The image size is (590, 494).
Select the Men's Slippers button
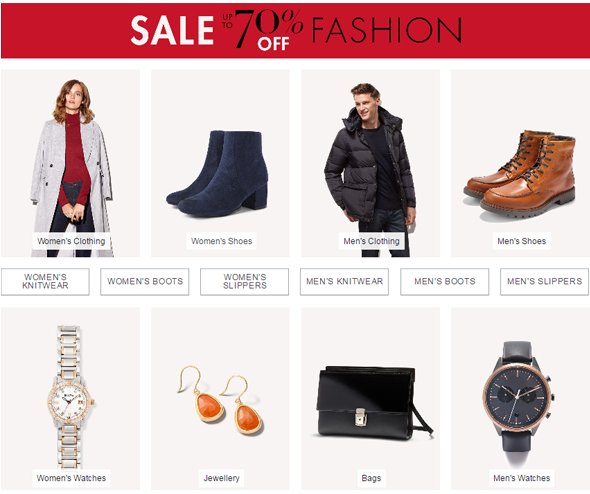[x=544, y=281]
